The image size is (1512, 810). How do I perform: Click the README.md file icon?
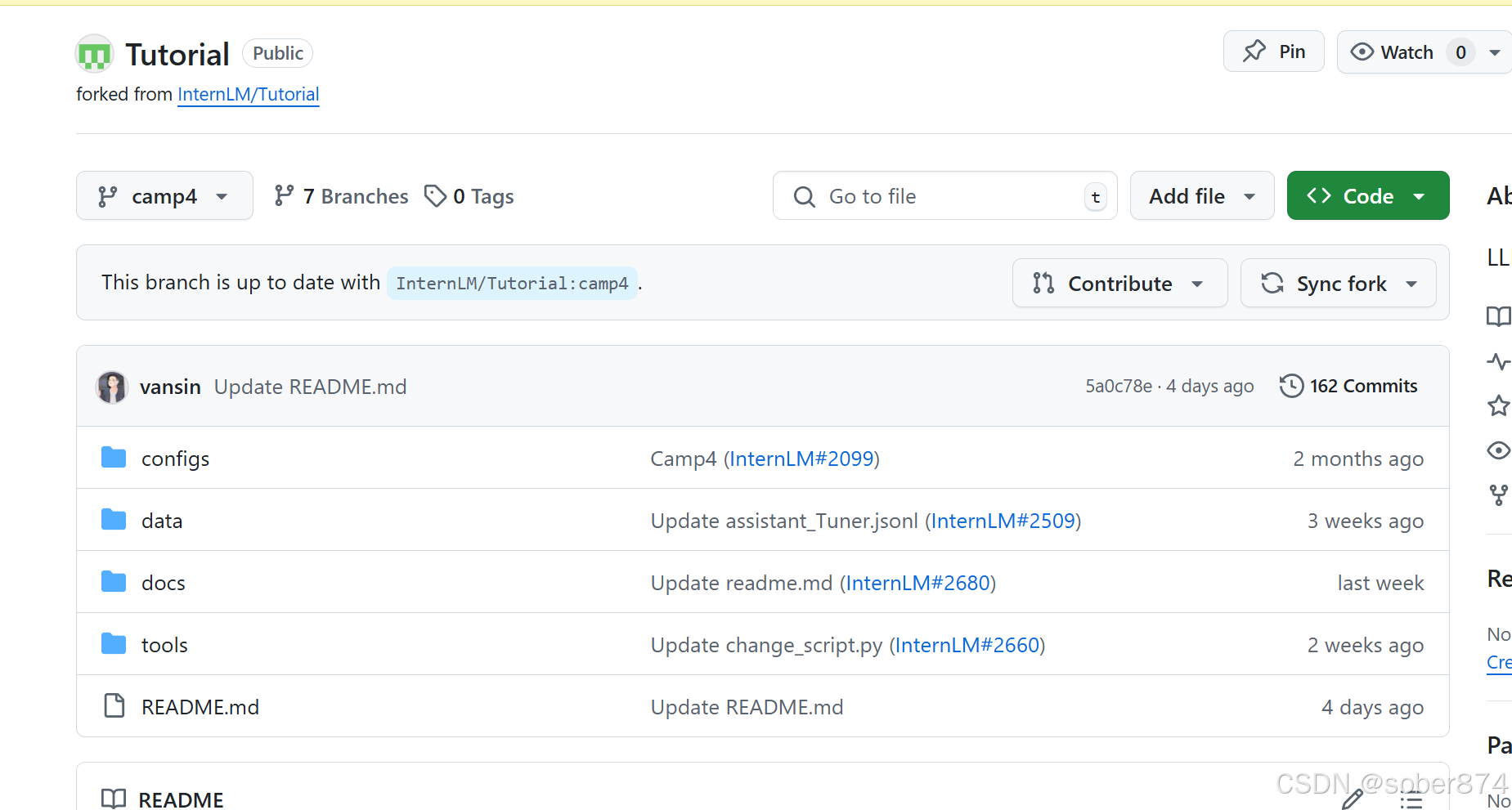(114, 705)
